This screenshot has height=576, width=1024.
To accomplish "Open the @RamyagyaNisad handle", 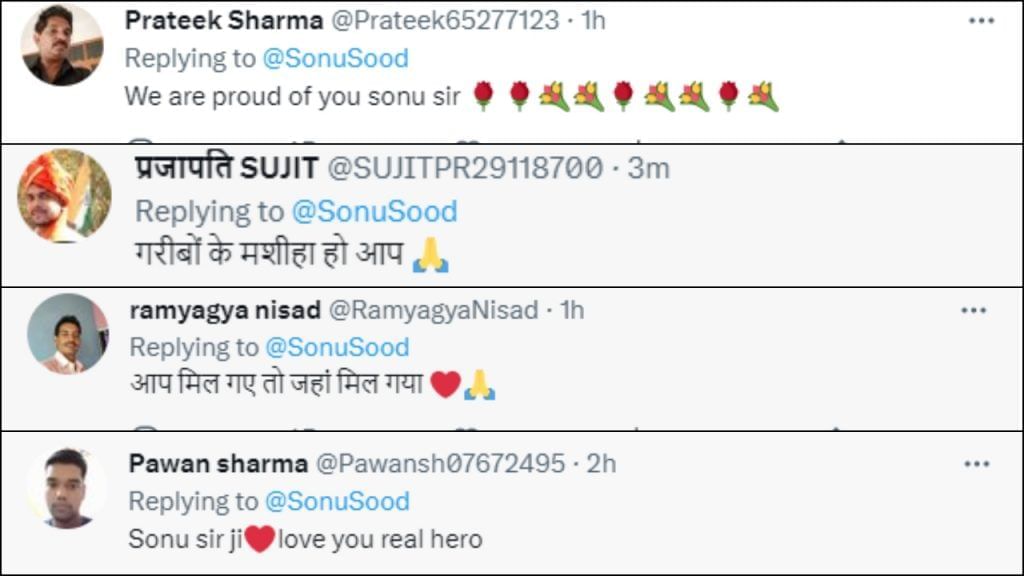I will [434, 310].
